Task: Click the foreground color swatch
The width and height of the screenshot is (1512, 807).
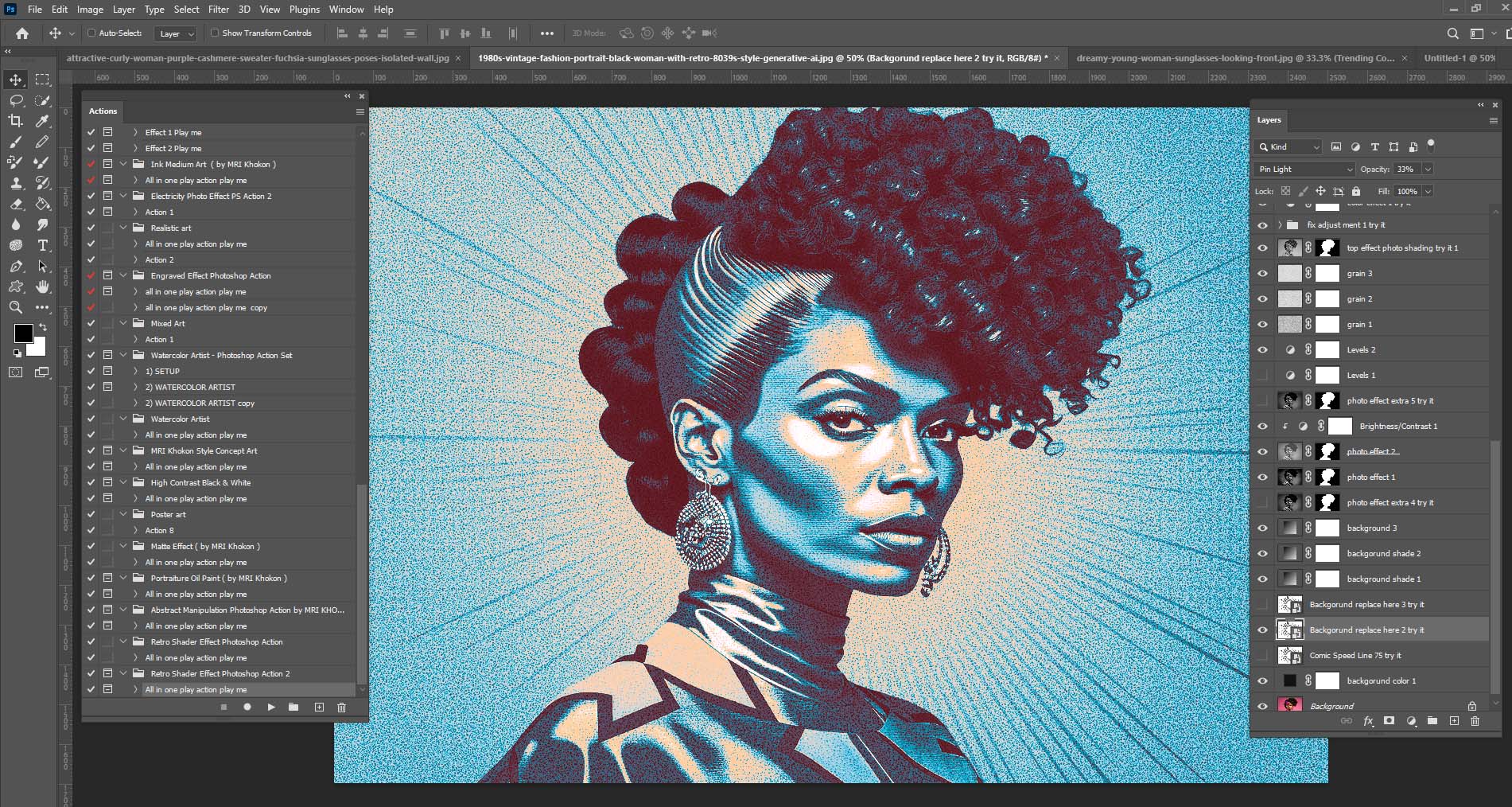Action: click(x=25, y=334)
